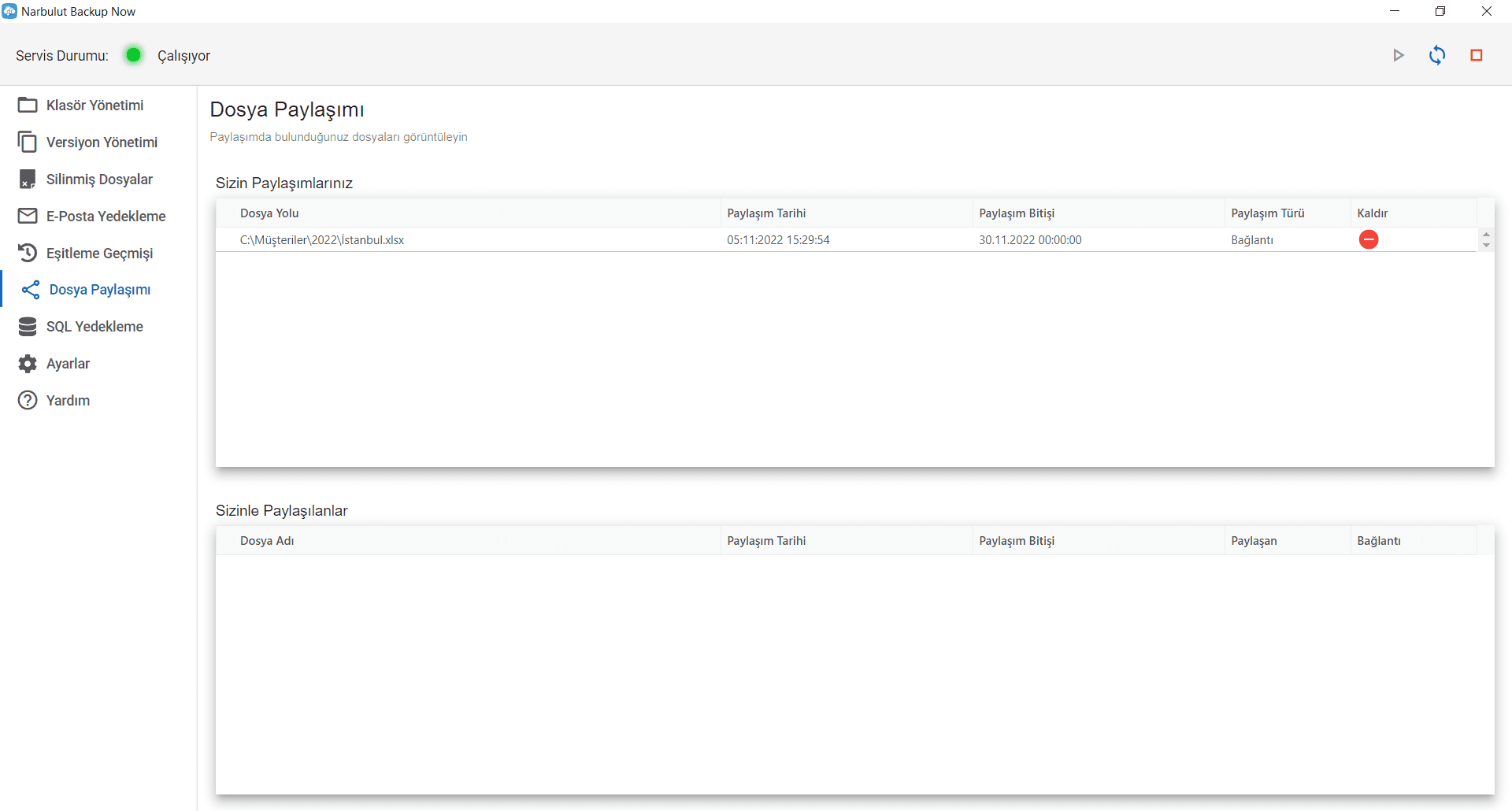Click the Çalışıyor status text
1512x811 pixels.
[183, 56]
